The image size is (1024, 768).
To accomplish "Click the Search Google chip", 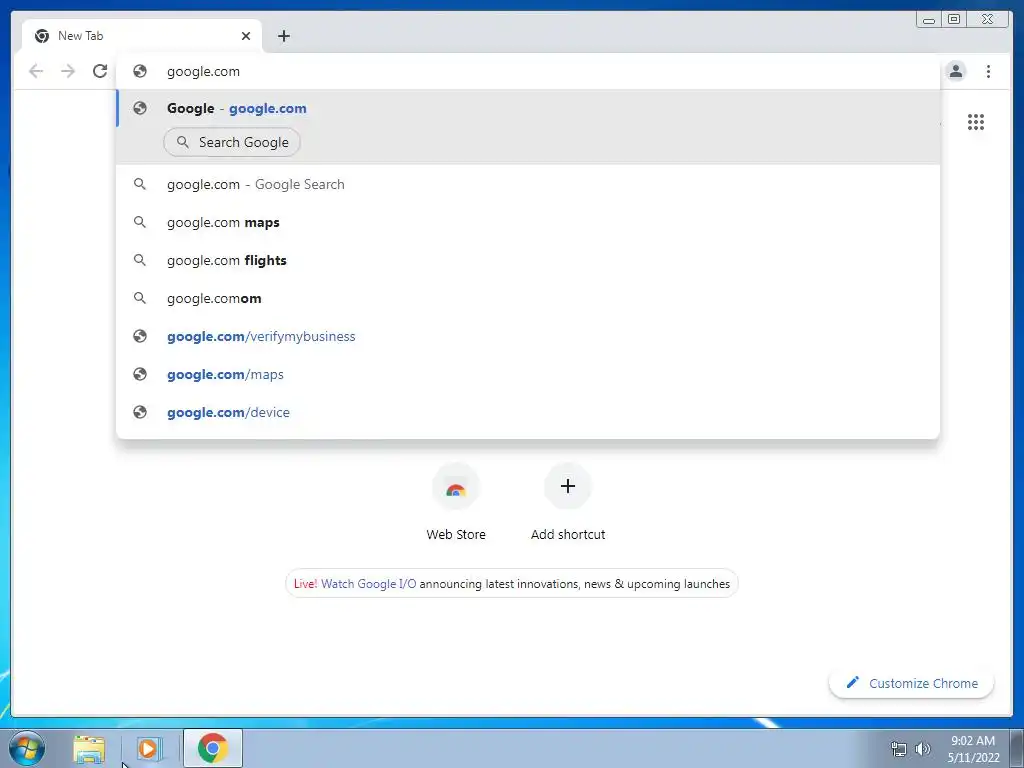I will pyautogui.click(x=232, y=142).
